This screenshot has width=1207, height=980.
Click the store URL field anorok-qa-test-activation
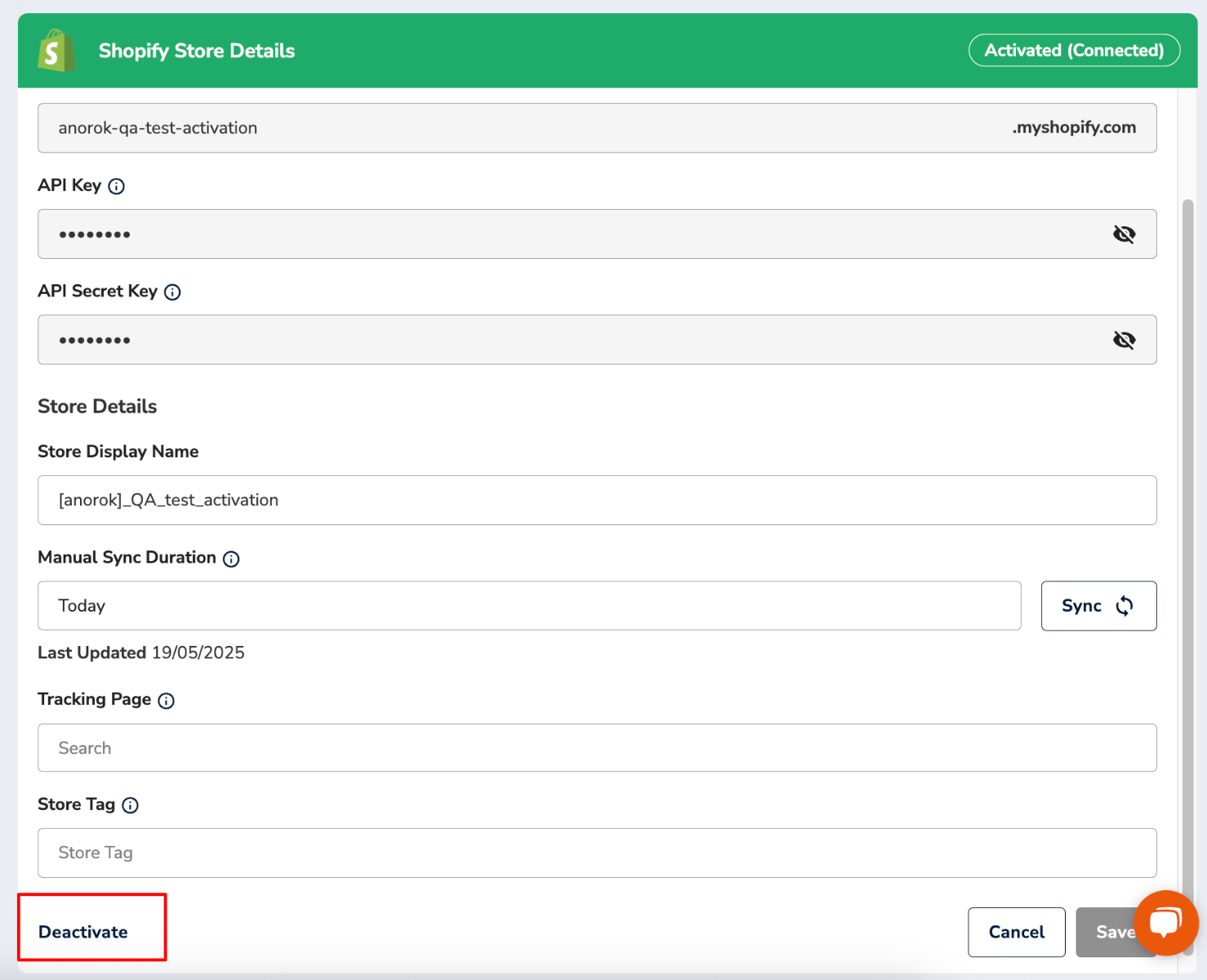(x=597, y=127)
